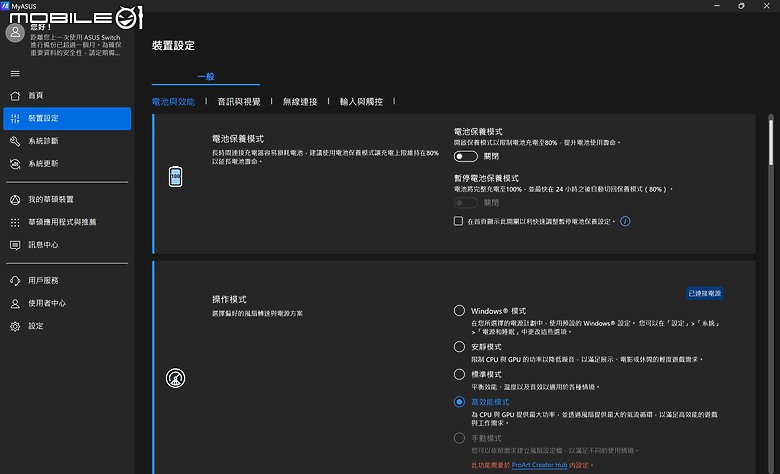This screenshot has width=780, height=474.
Task: Close the MyASUS window
Action: click(767, 5)
